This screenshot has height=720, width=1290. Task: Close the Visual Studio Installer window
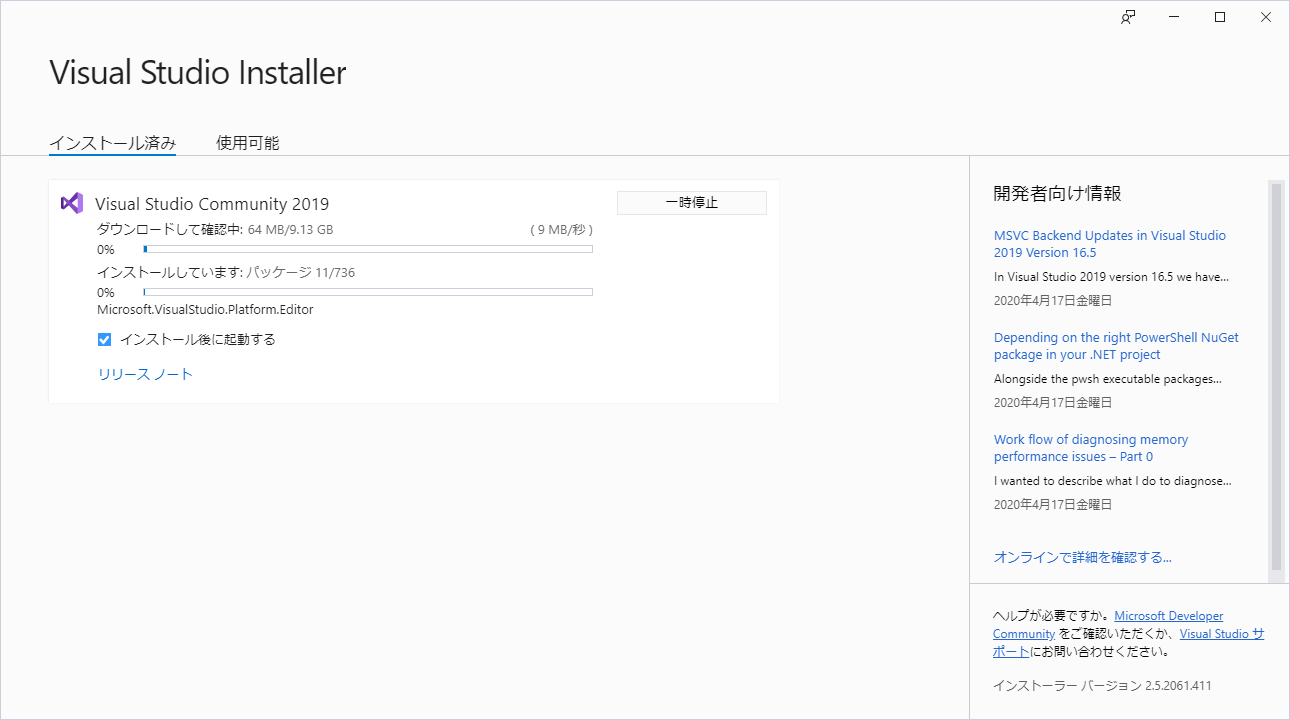(x=1266, y=17)
